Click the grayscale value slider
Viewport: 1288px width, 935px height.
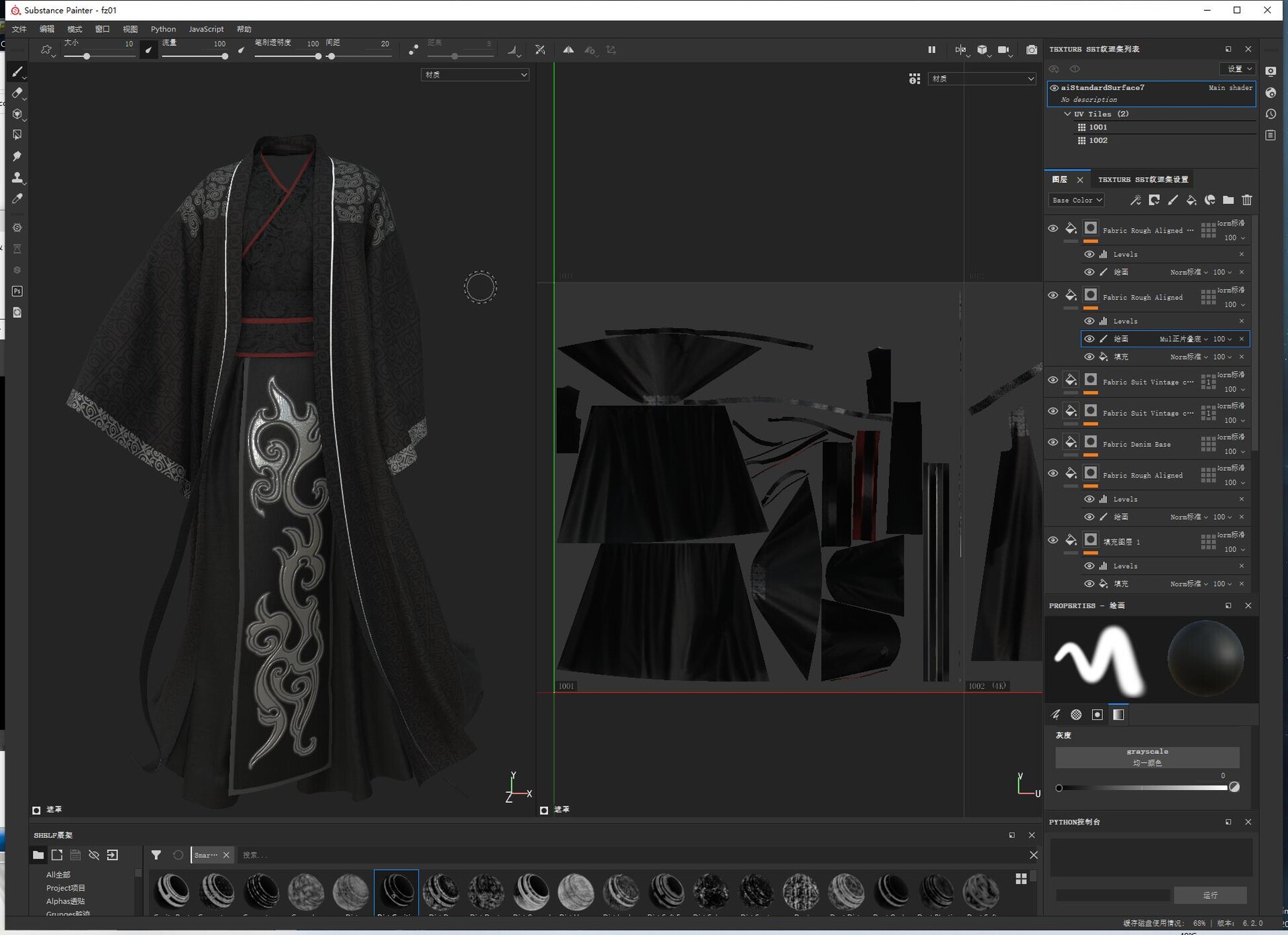1142,788
